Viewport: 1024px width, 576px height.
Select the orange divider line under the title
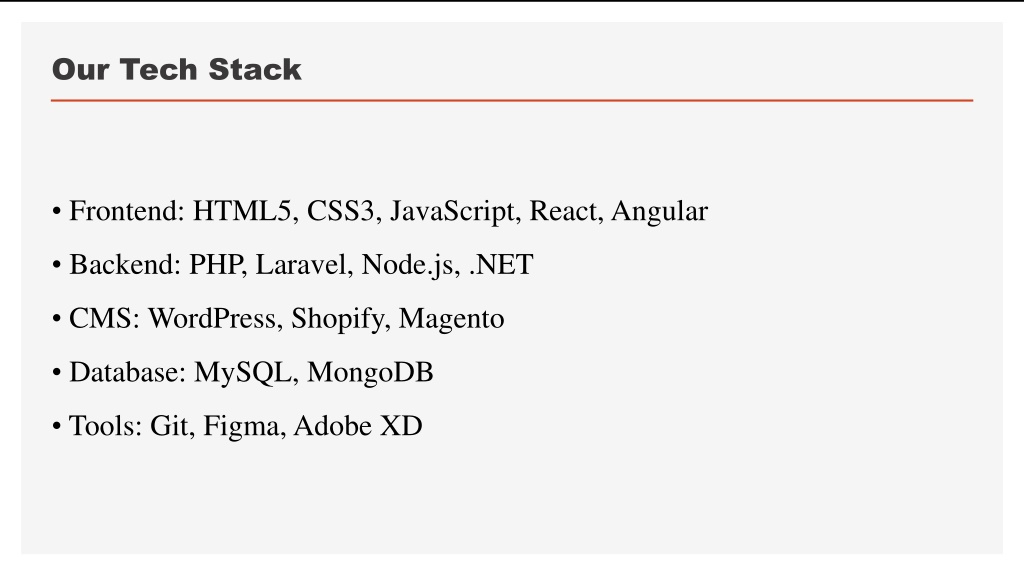pyautogui.click(x=512, y=101)
